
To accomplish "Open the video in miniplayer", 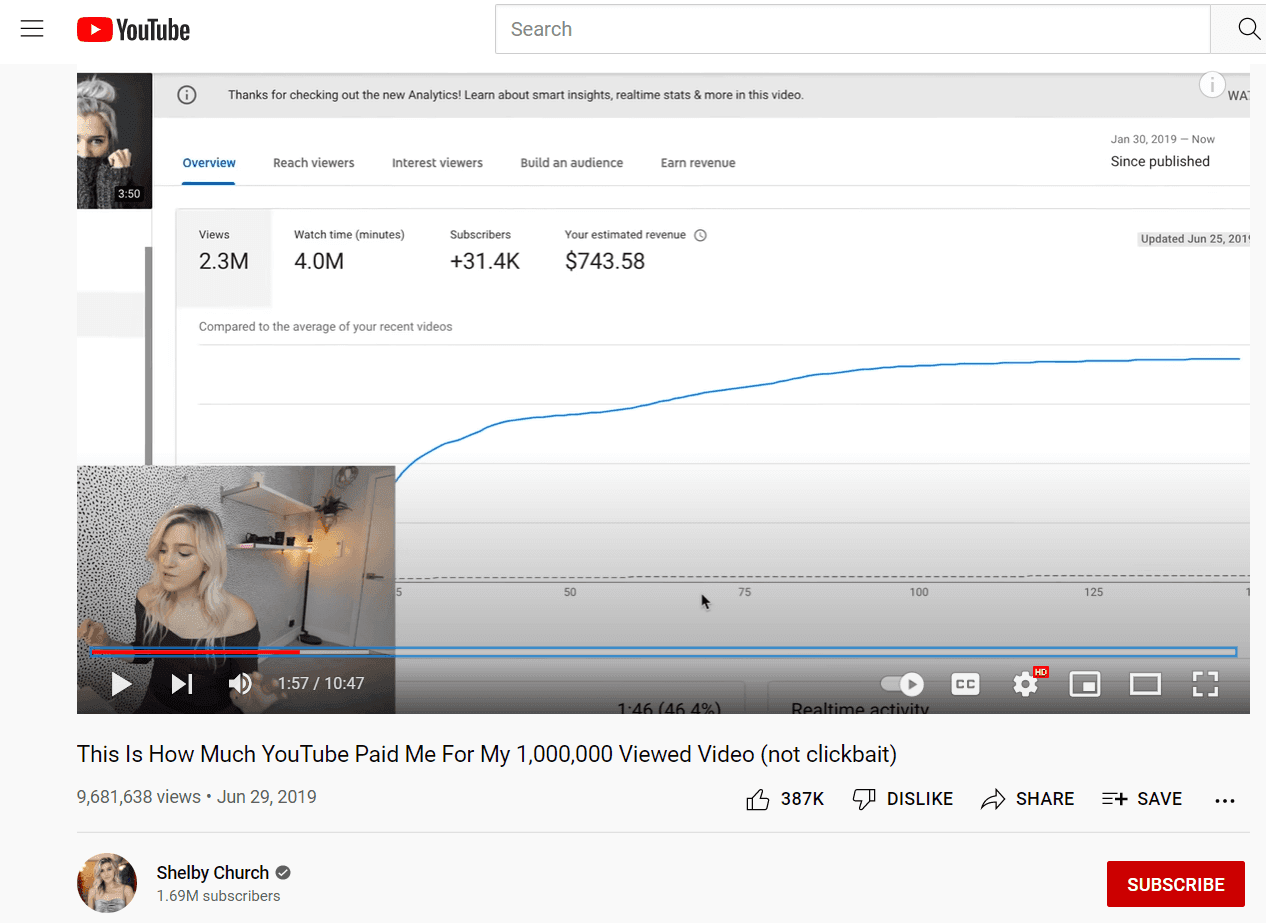I will pos(1085,684).
